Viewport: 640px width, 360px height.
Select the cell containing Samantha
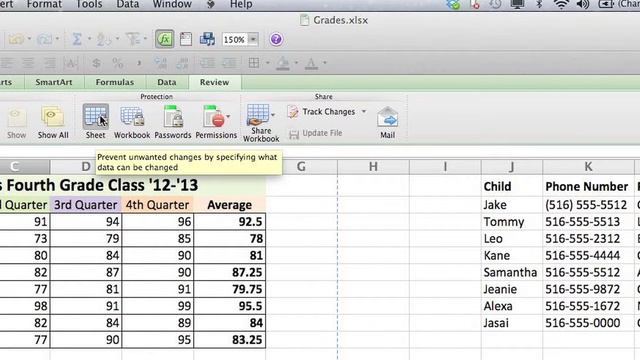pos(512,272)
